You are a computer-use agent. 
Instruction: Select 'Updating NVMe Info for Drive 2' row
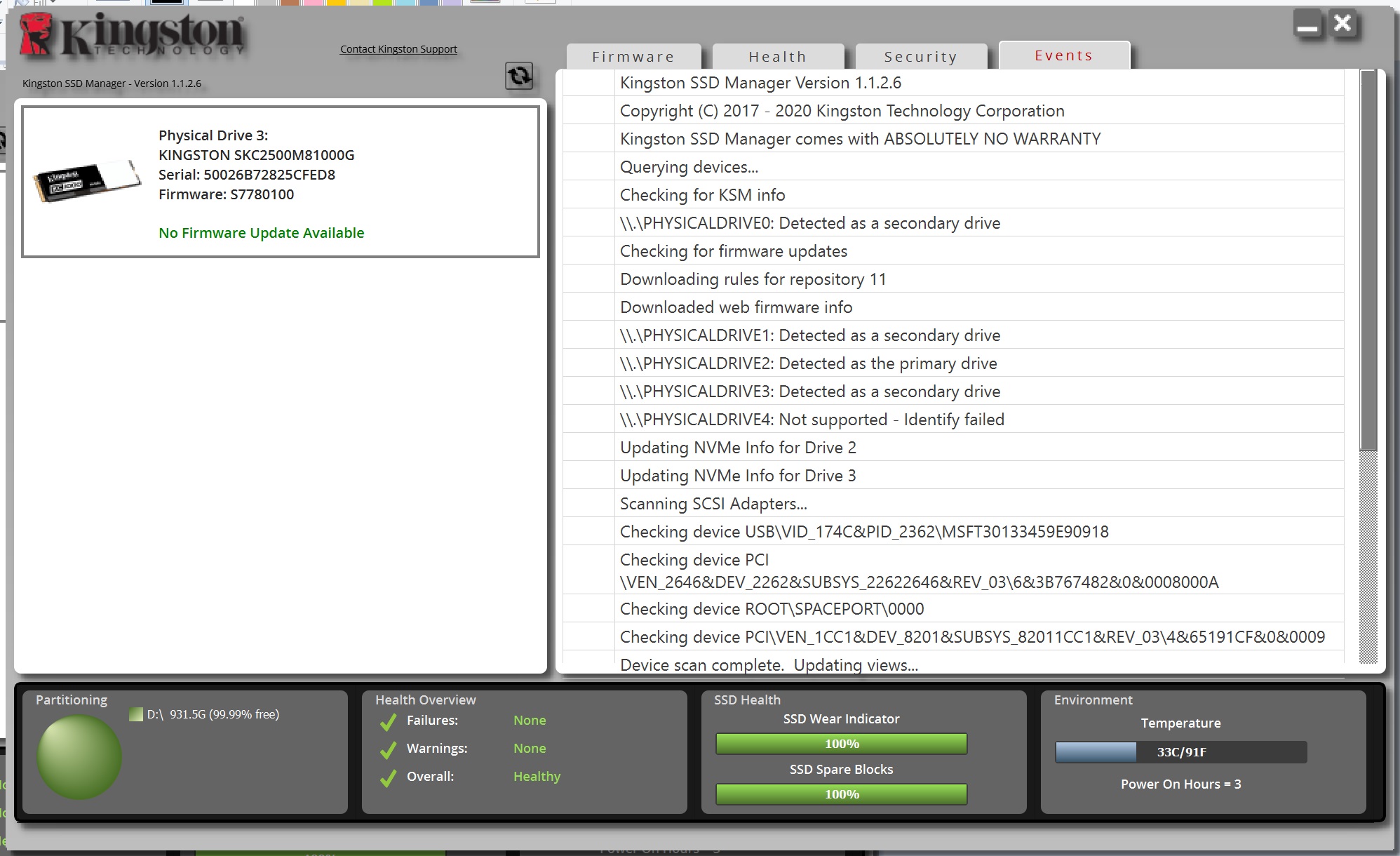pos(954,447)
